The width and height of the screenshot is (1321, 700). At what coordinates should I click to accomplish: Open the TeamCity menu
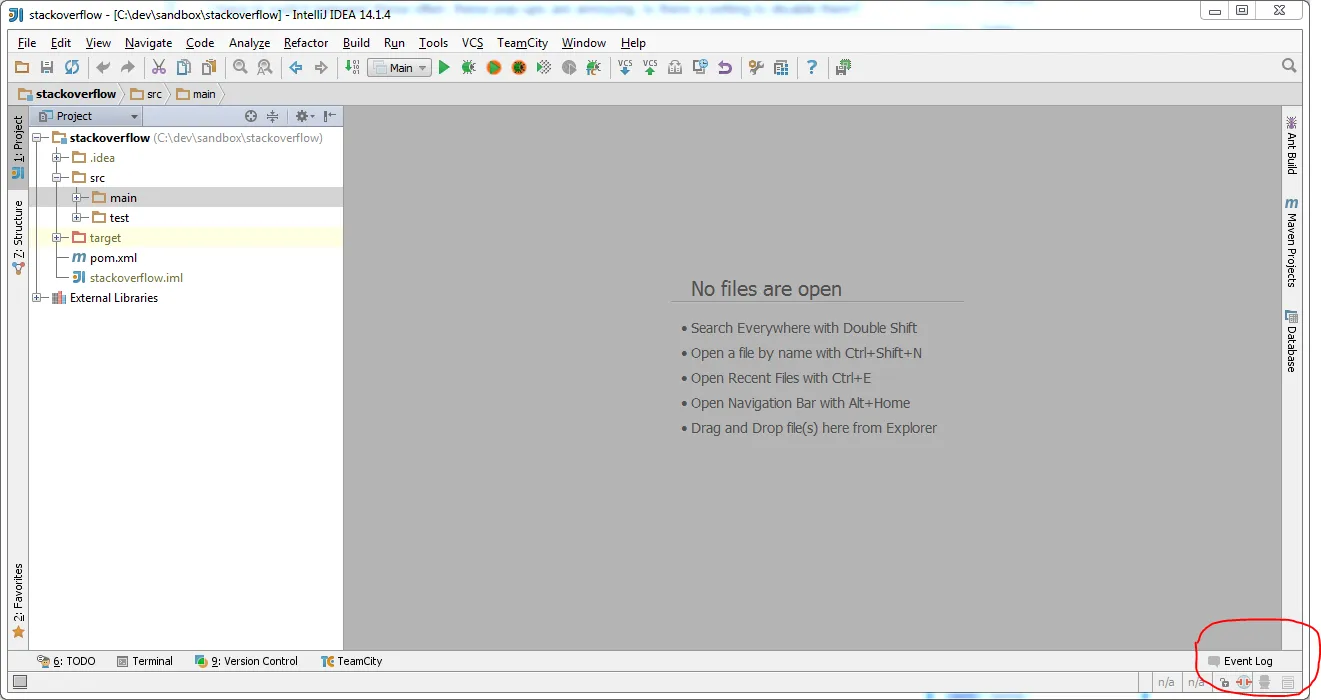pyautogui.click(x=523, y=43)
